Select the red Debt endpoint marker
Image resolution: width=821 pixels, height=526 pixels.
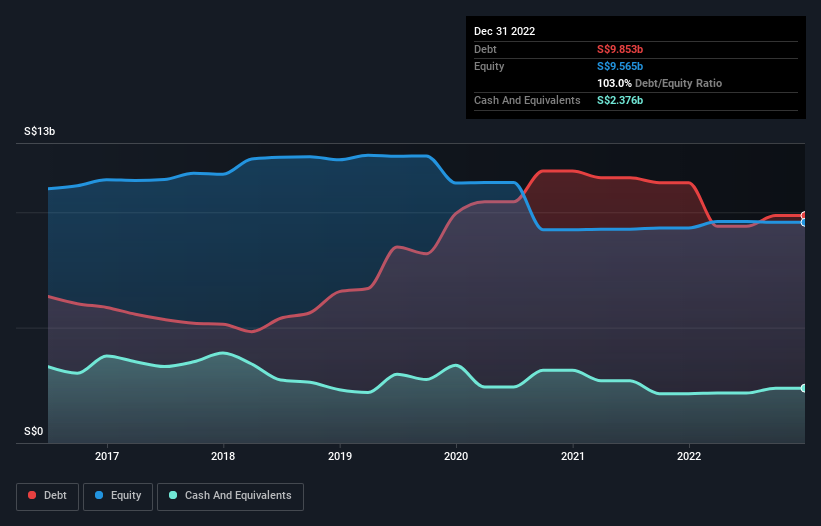[804, 216]
